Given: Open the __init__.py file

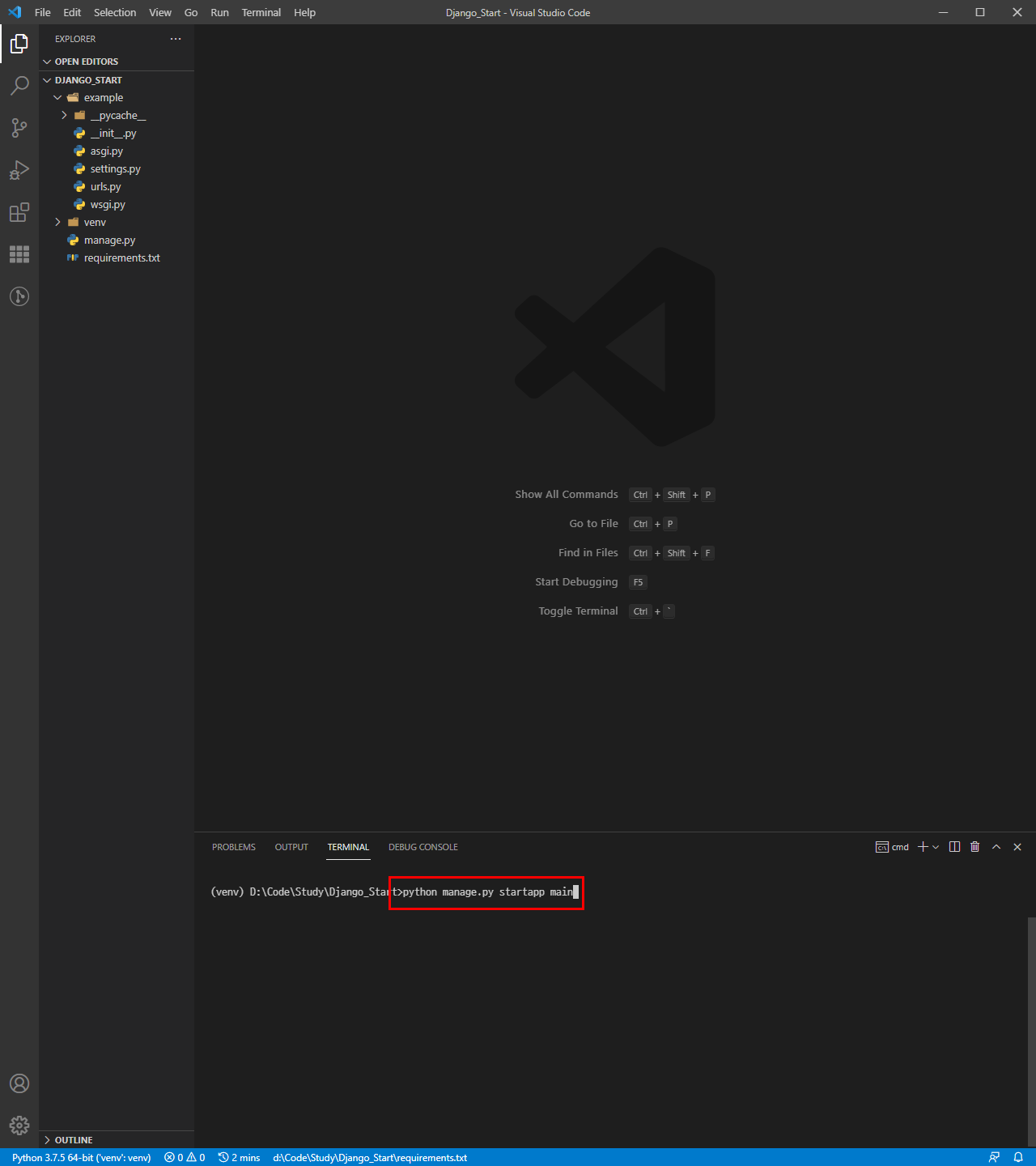Looking at the screenshot, I should 113,134.
